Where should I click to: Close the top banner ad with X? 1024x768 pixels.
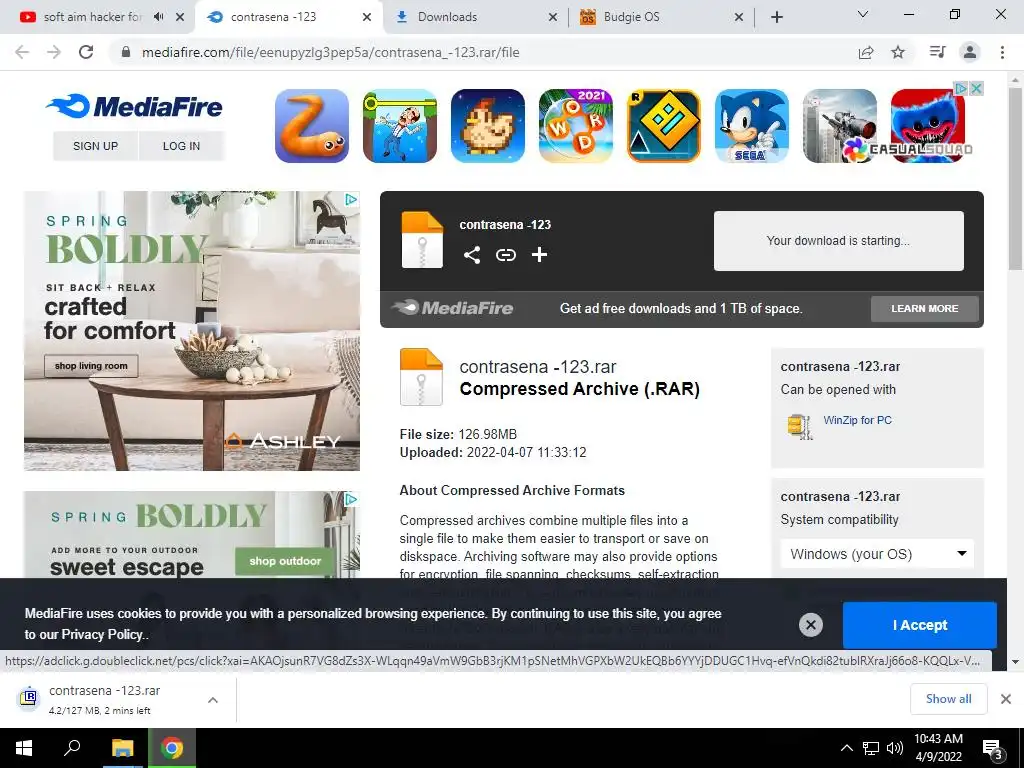click(x=976, y=88)
